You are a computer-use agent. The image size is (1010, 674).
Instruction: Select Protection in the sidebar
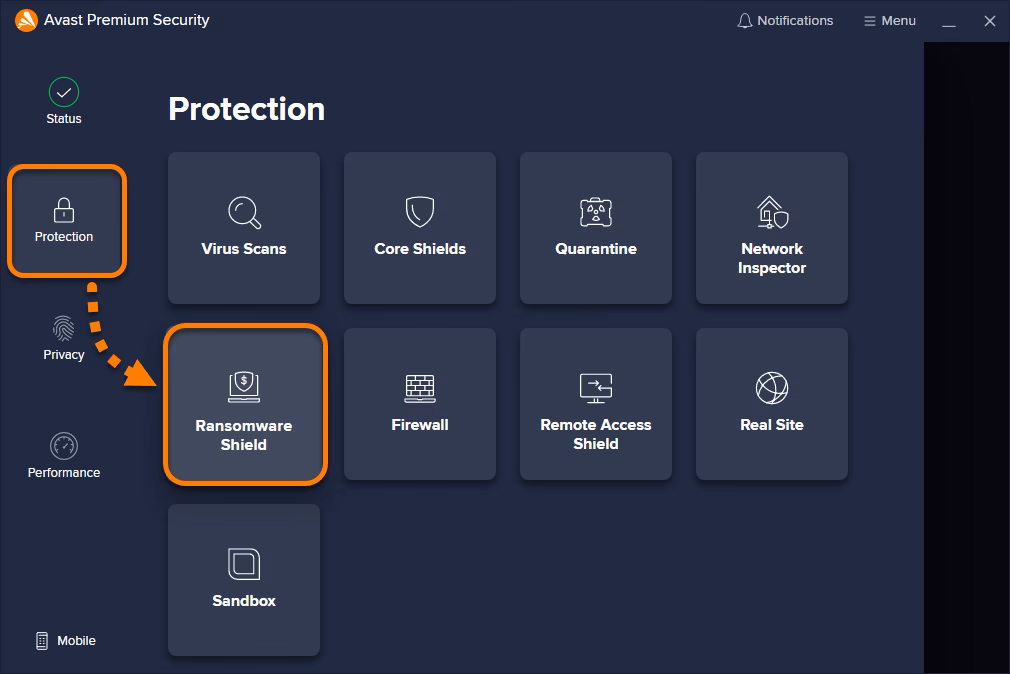pos(66,221)
